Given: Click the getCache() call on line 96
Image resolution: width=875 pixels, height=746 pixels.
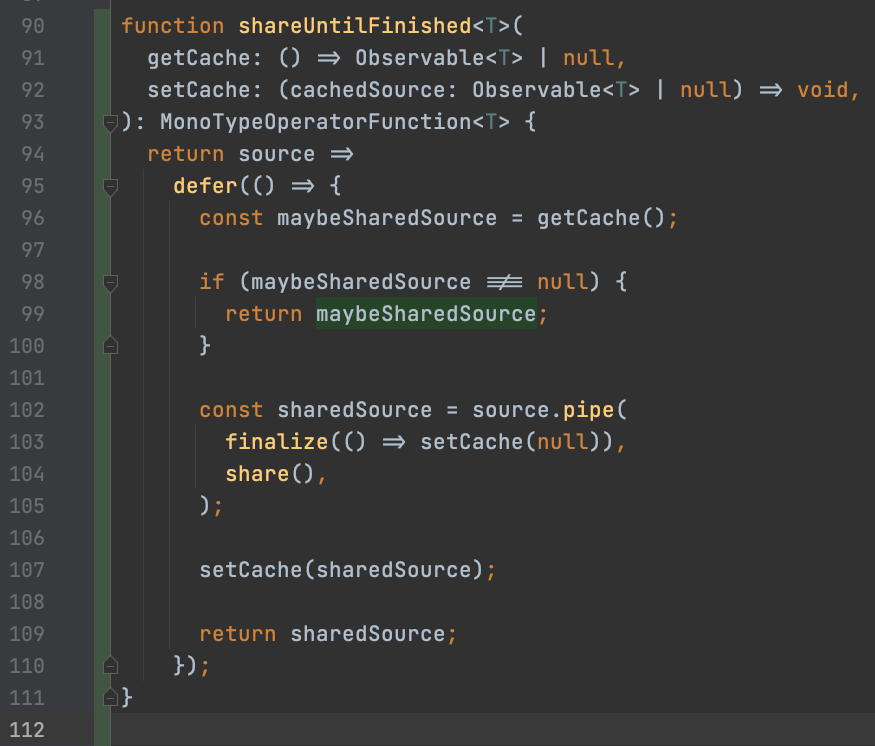Looking at the screenshot, I should [x=601, y=218].
